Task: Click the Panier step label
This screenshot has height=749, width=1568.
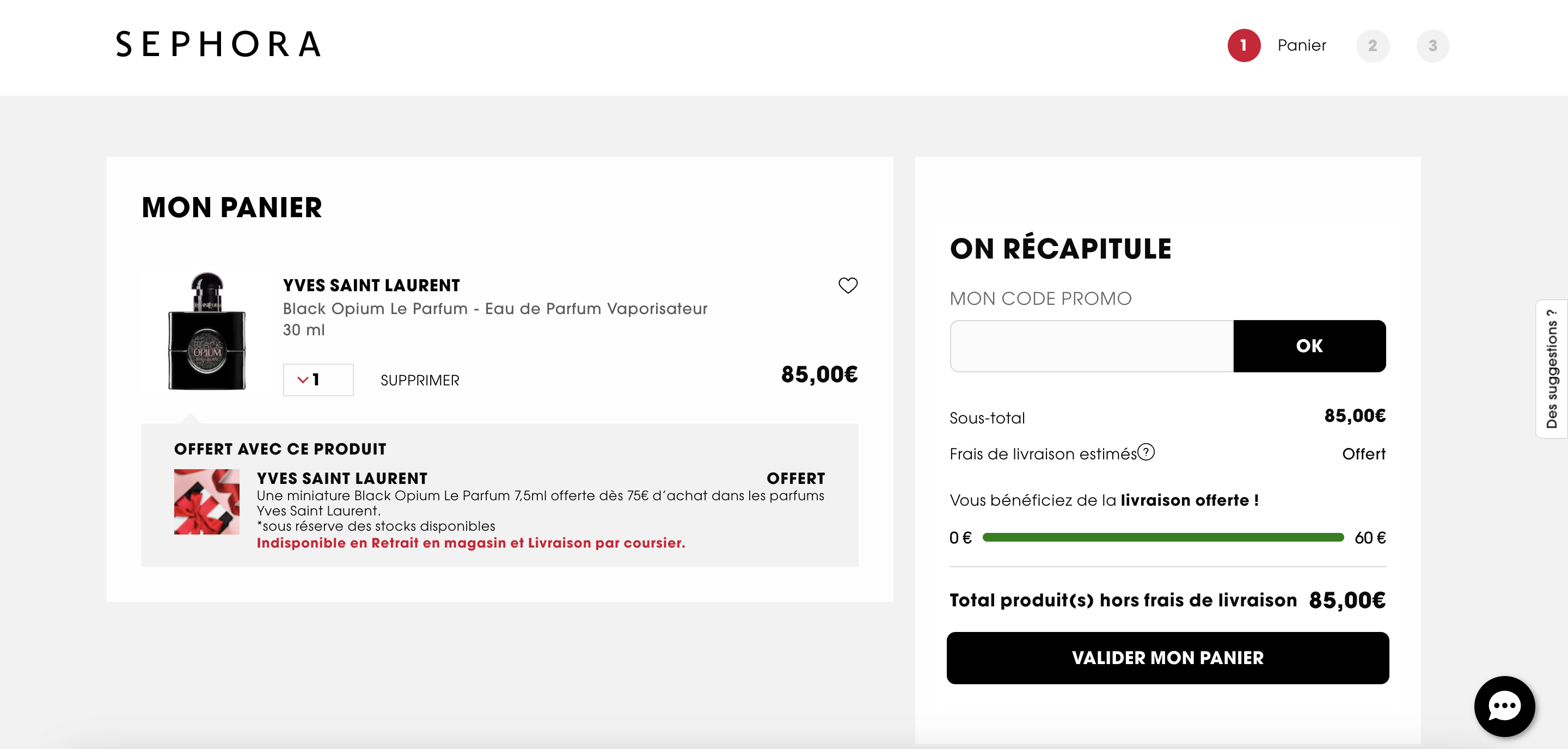Action: [x=1301, y=46]
